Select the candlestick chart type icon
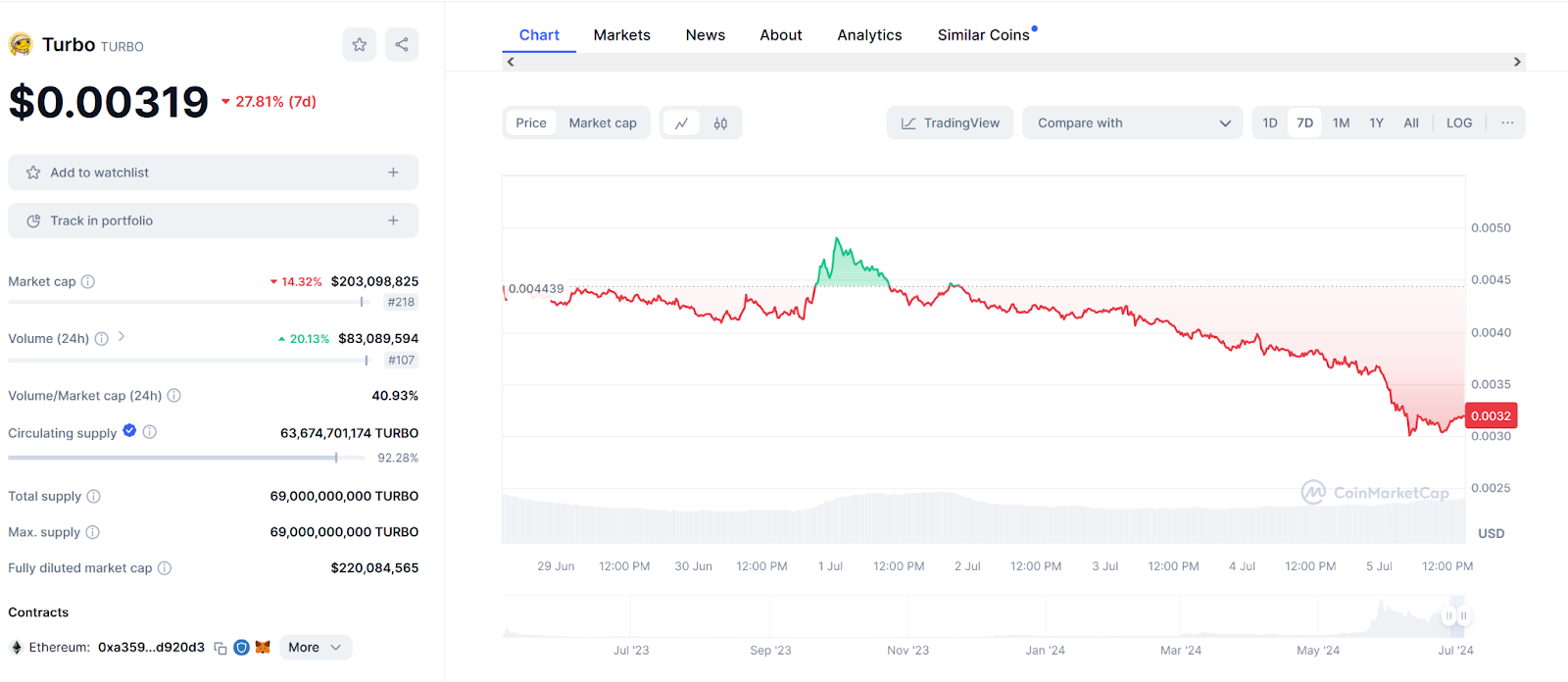The height and width of the screenshot is (682, 1568). tap(720, 122)
